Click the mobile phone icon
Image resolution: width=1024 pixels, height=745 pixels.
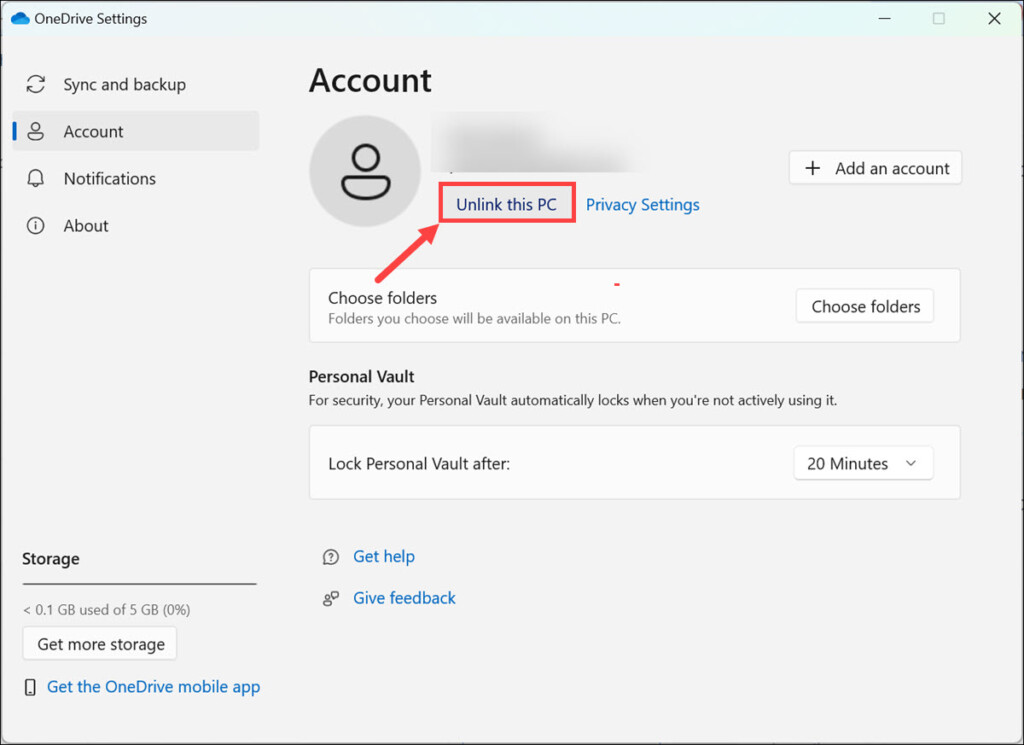point(31,687)
